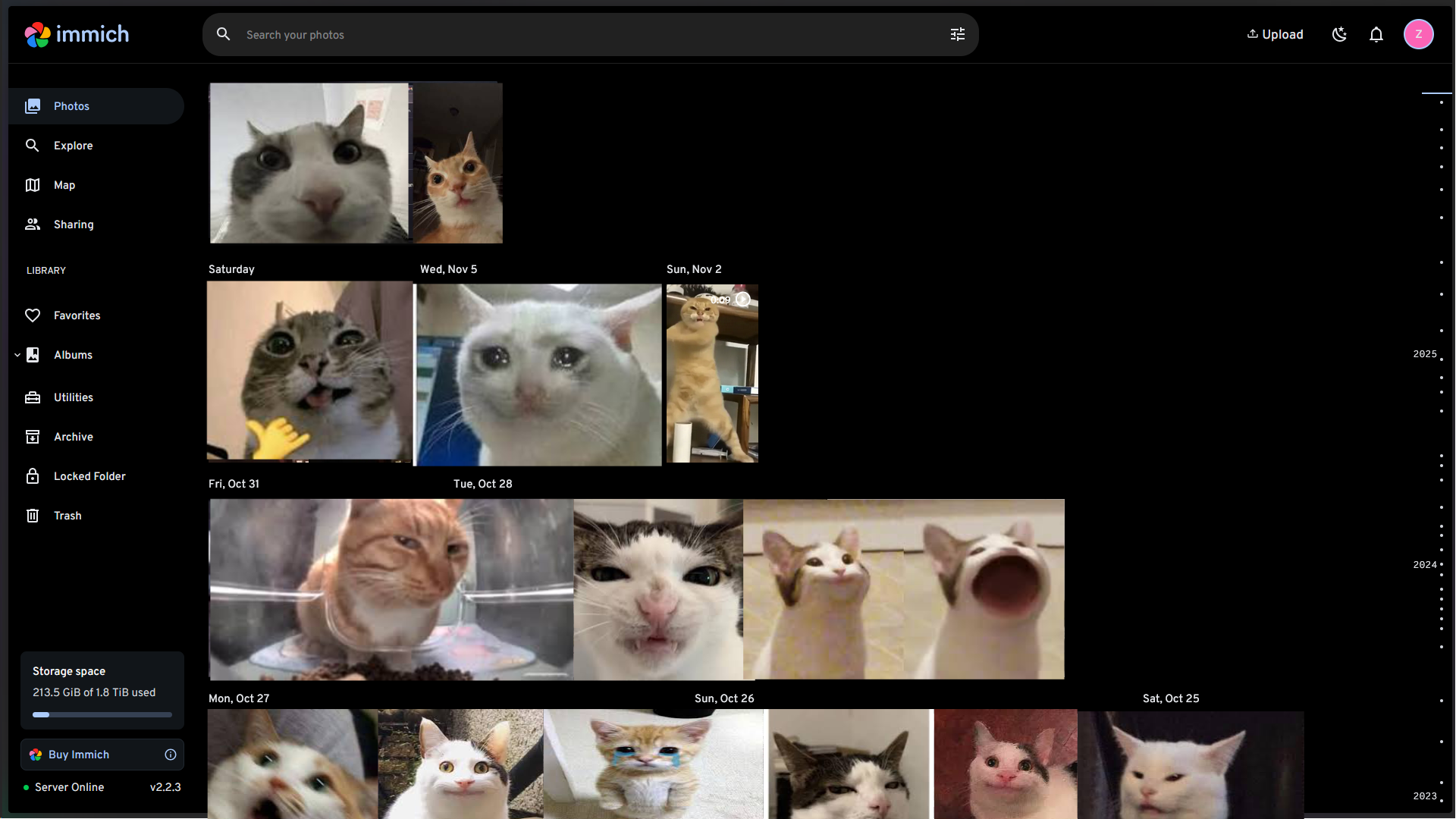Screen dimensions: 1456x819
Task: Expand the Albums chevron
Action: click(x=17, y=355)
